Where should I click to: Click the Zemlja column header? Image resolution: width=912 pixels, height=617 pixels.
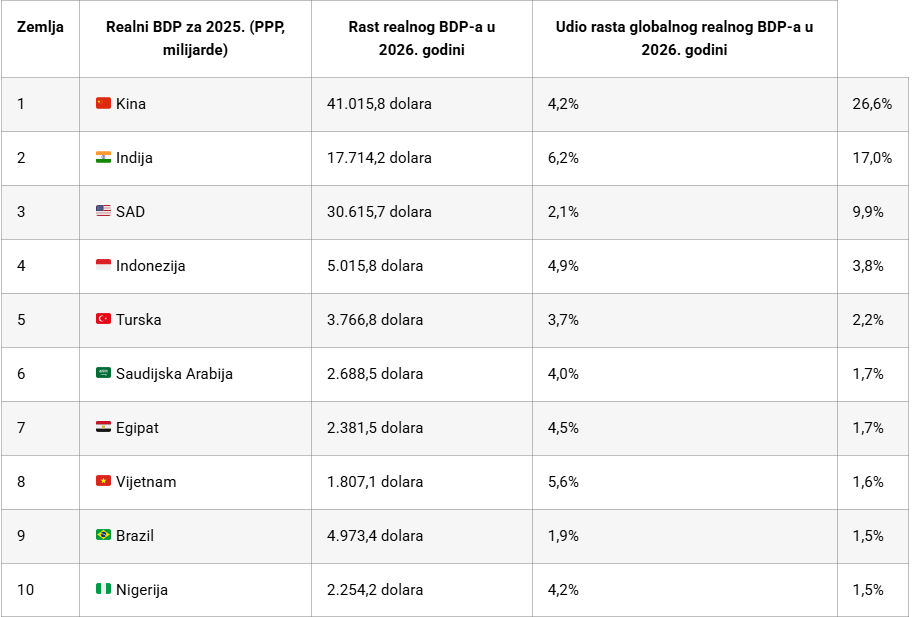point(40,27)
